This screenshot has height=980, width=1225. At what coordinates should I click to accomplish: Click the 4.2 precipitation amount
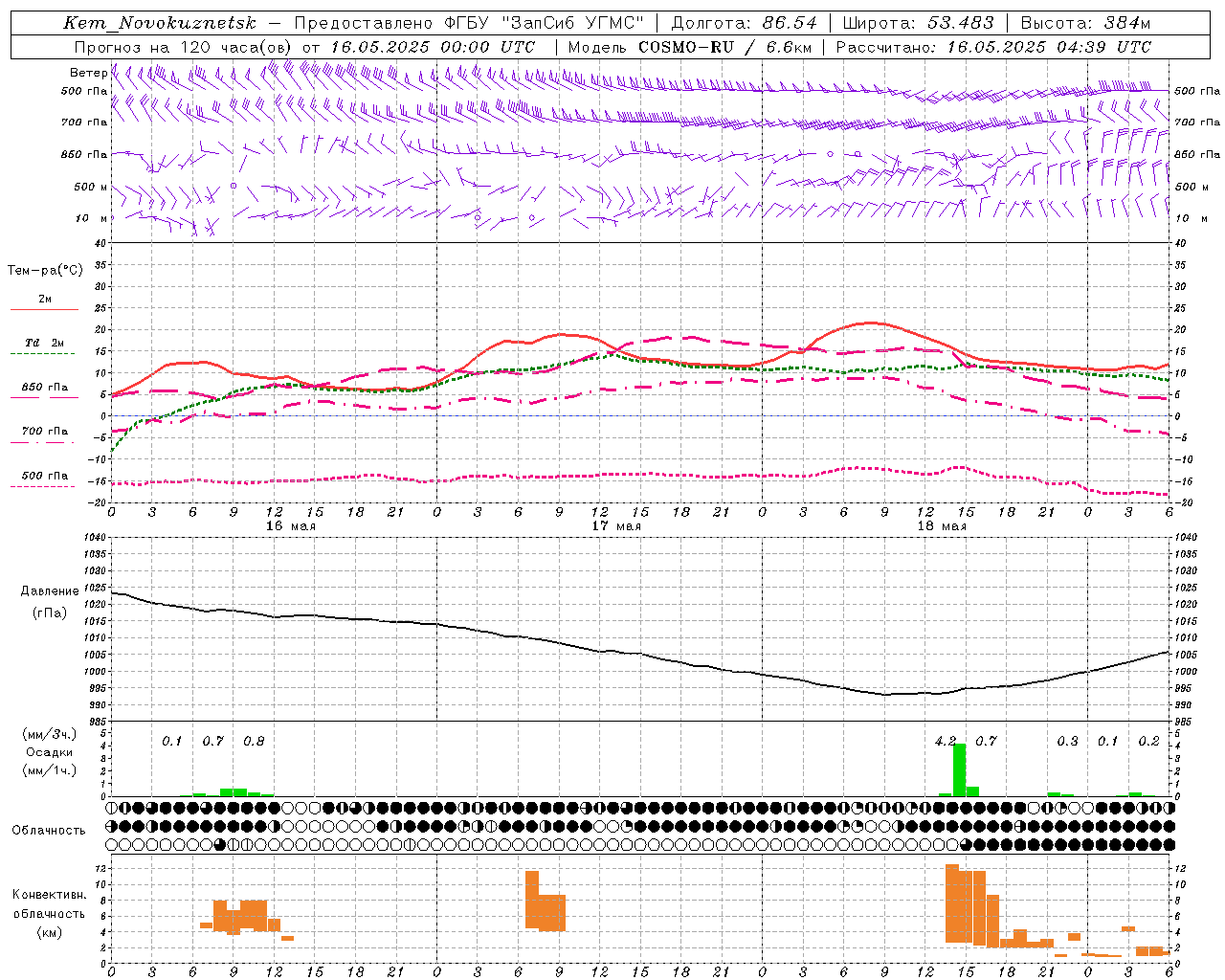[x=946, y=741]
